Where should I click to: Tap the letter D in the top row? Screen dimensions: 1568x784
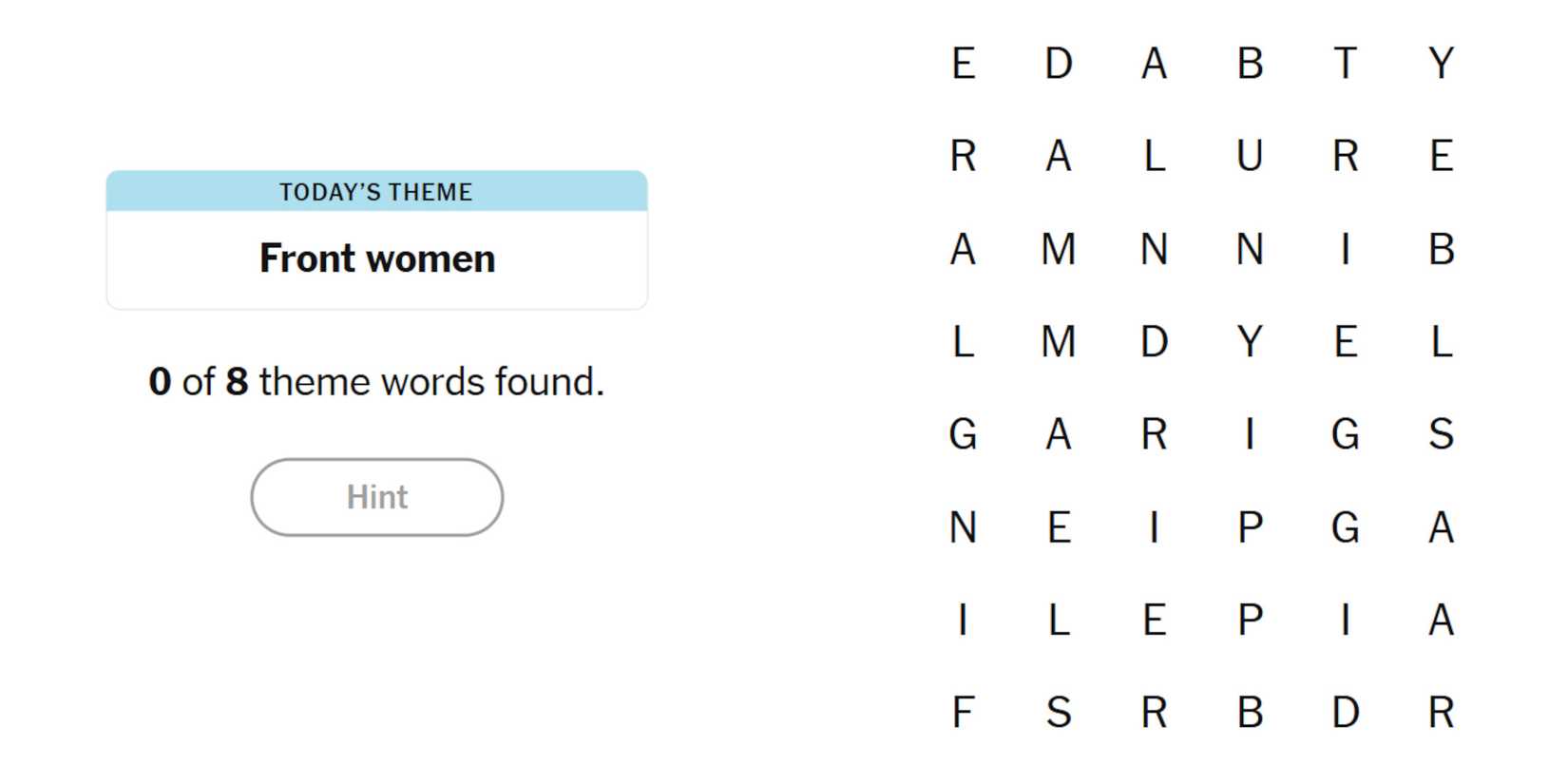pyautogui.click(x=1059, y=64)
